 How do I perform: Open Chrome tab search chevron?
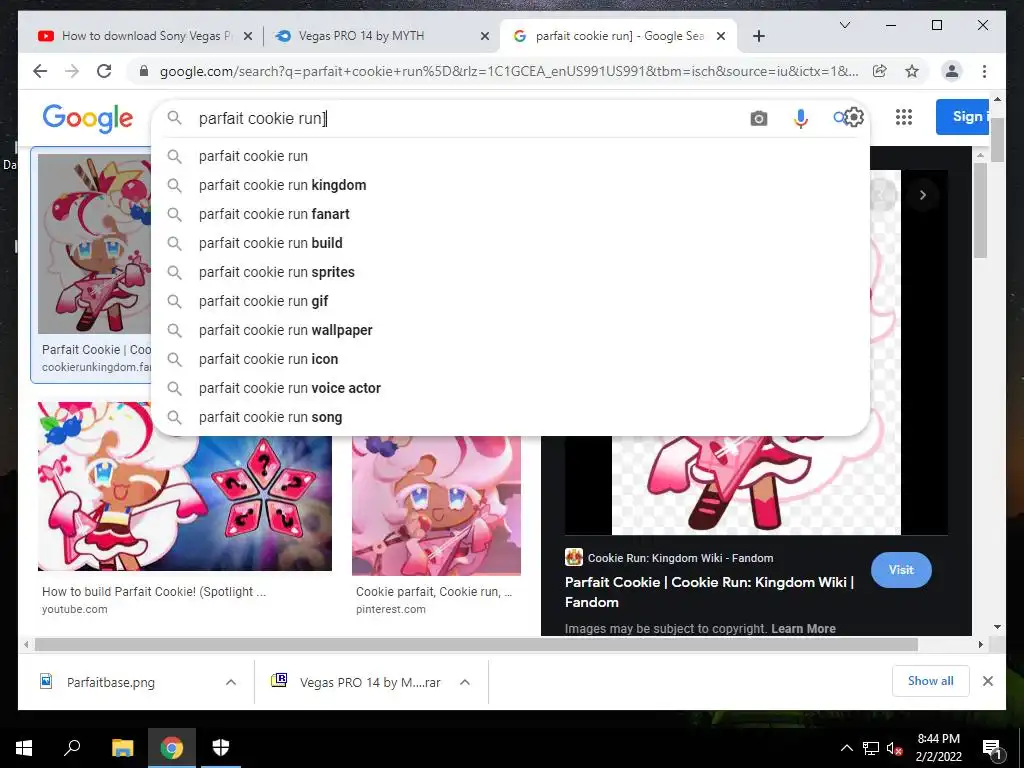tap(844, 25)
